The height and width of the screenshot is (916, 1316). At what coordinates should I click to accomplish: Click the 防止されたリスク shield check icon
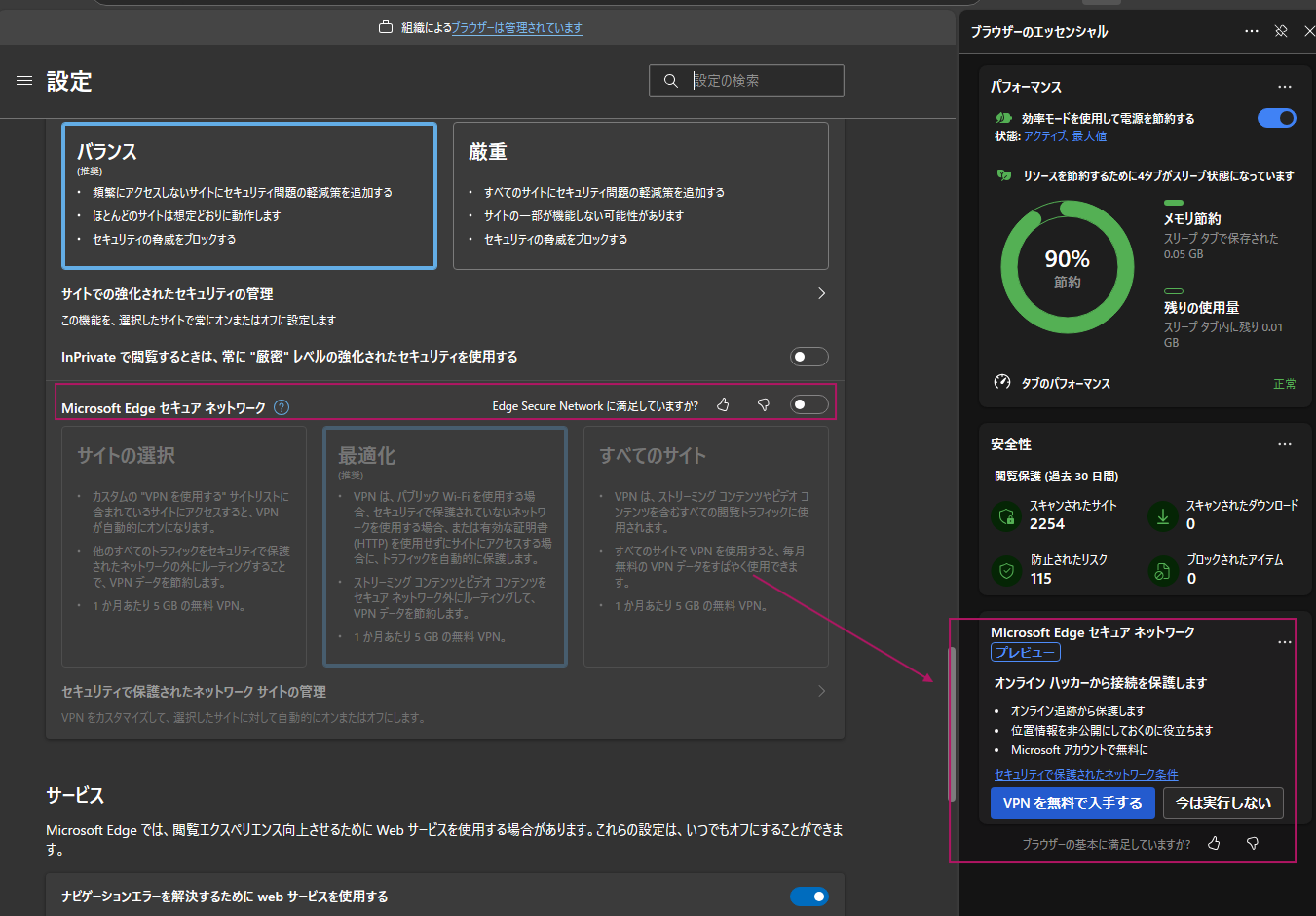[1006, 570]
